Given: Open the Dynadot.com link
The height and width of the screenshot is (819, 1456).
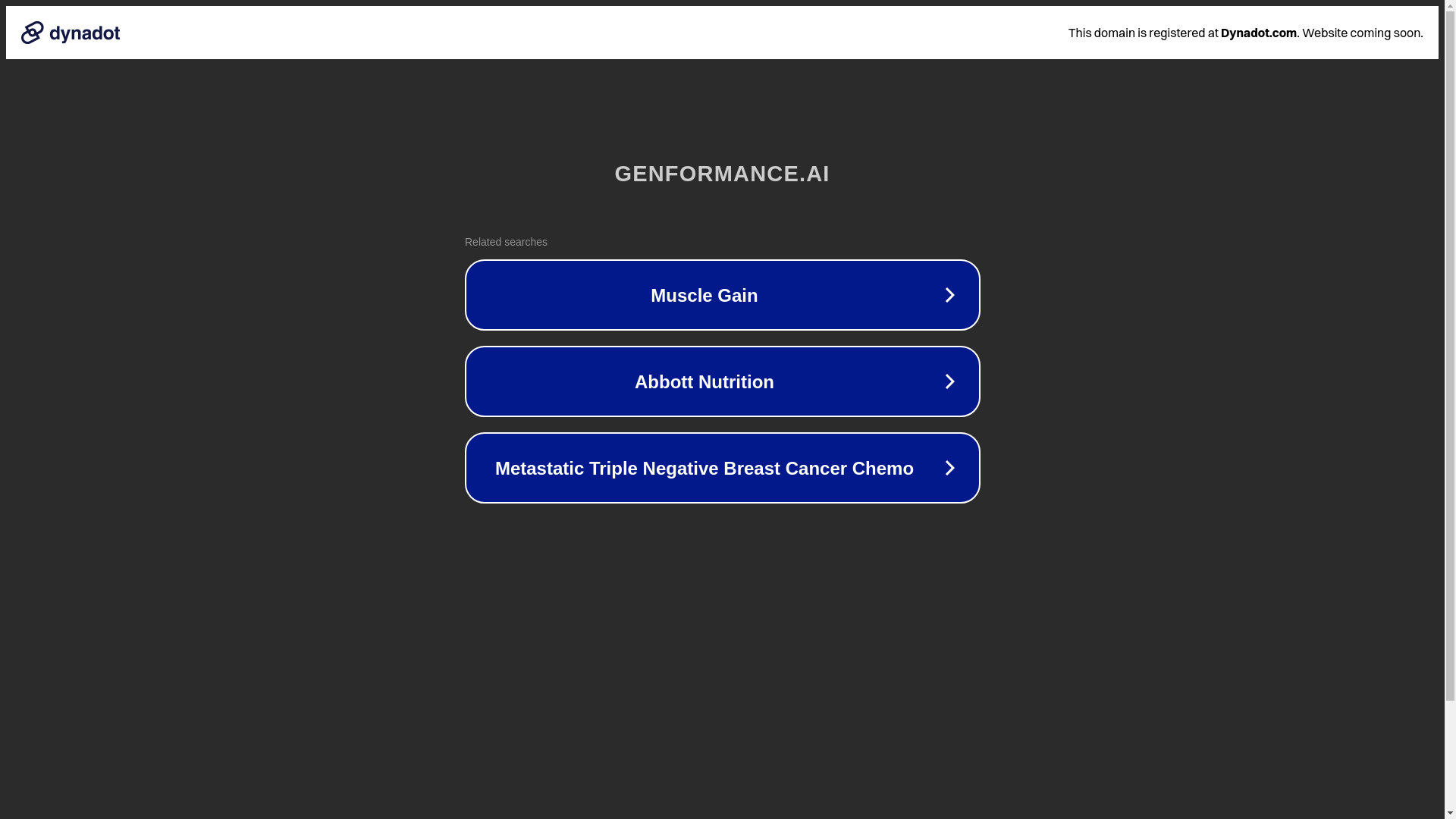Looking at the screenshot, I should 1258,33.
